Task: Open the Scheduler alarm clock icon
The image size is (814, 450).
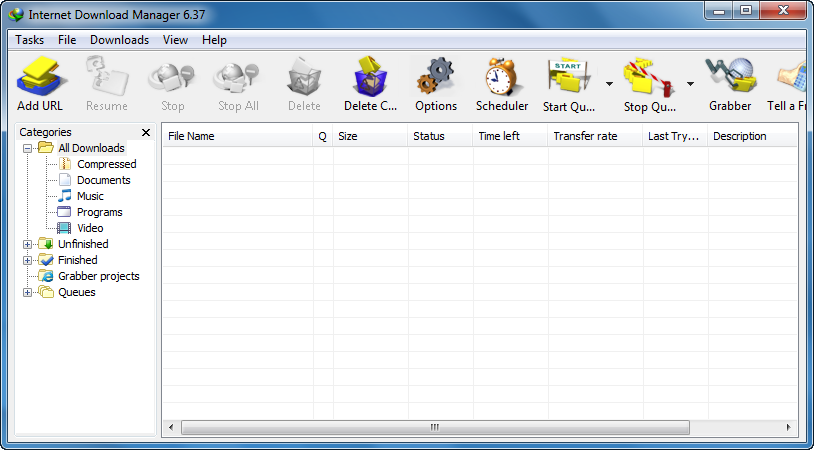Action: 502,77
